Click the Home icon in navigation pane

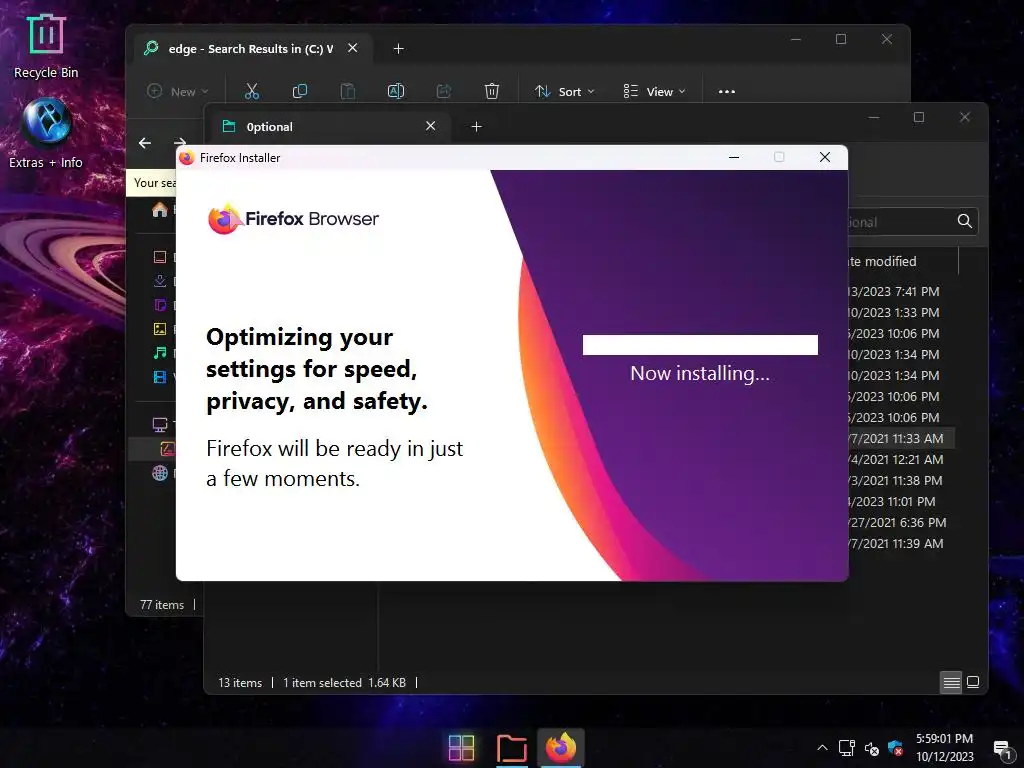(x=160, y=210)
